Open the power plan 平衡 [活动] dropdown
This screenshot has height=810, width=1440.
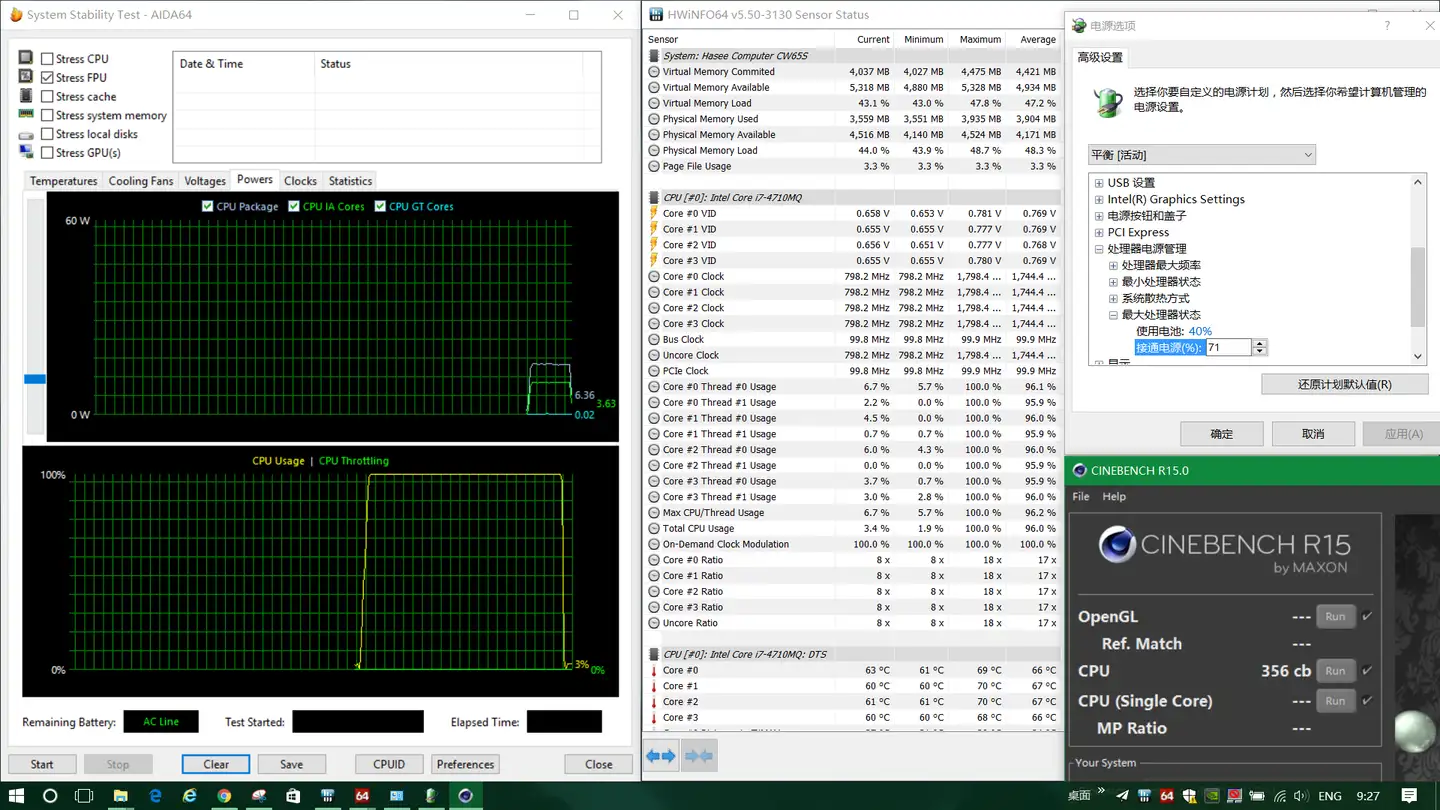coord(1201,155)
